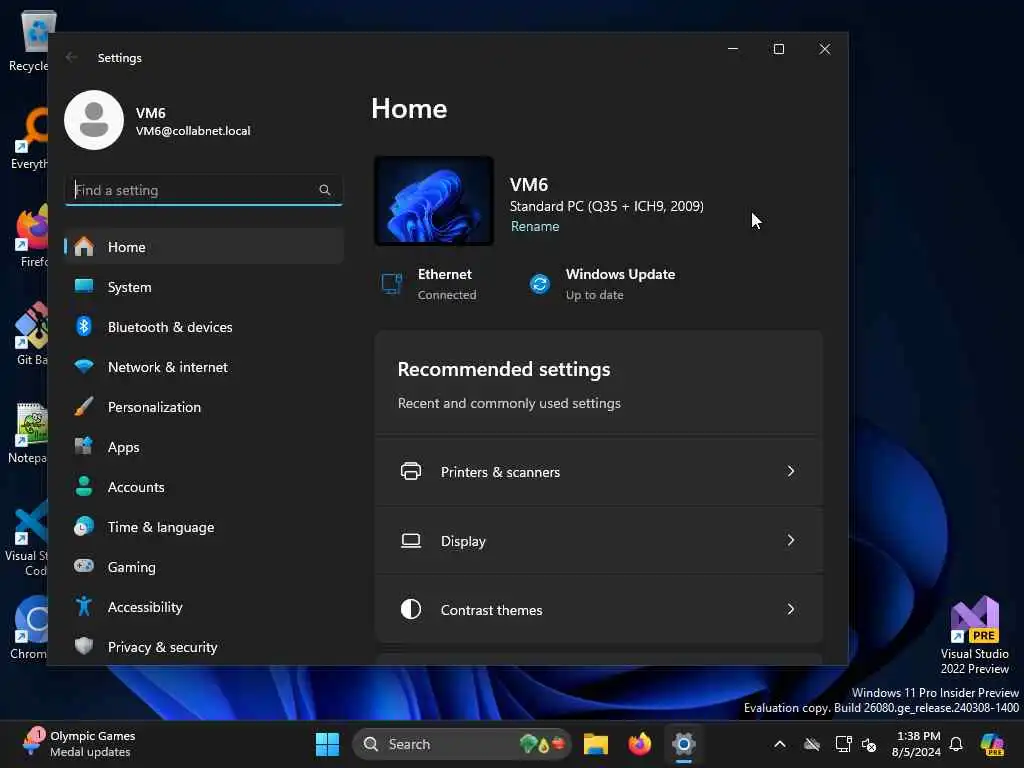This screenshot has width=1024, height=768.
Task: Go to Bluetooth & devices page
Action: click(204, 327)
